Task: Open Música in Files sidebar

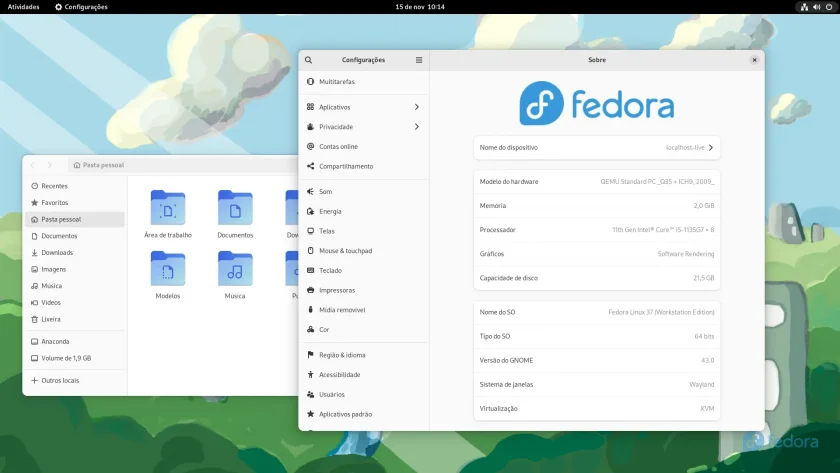Action: 75,286
